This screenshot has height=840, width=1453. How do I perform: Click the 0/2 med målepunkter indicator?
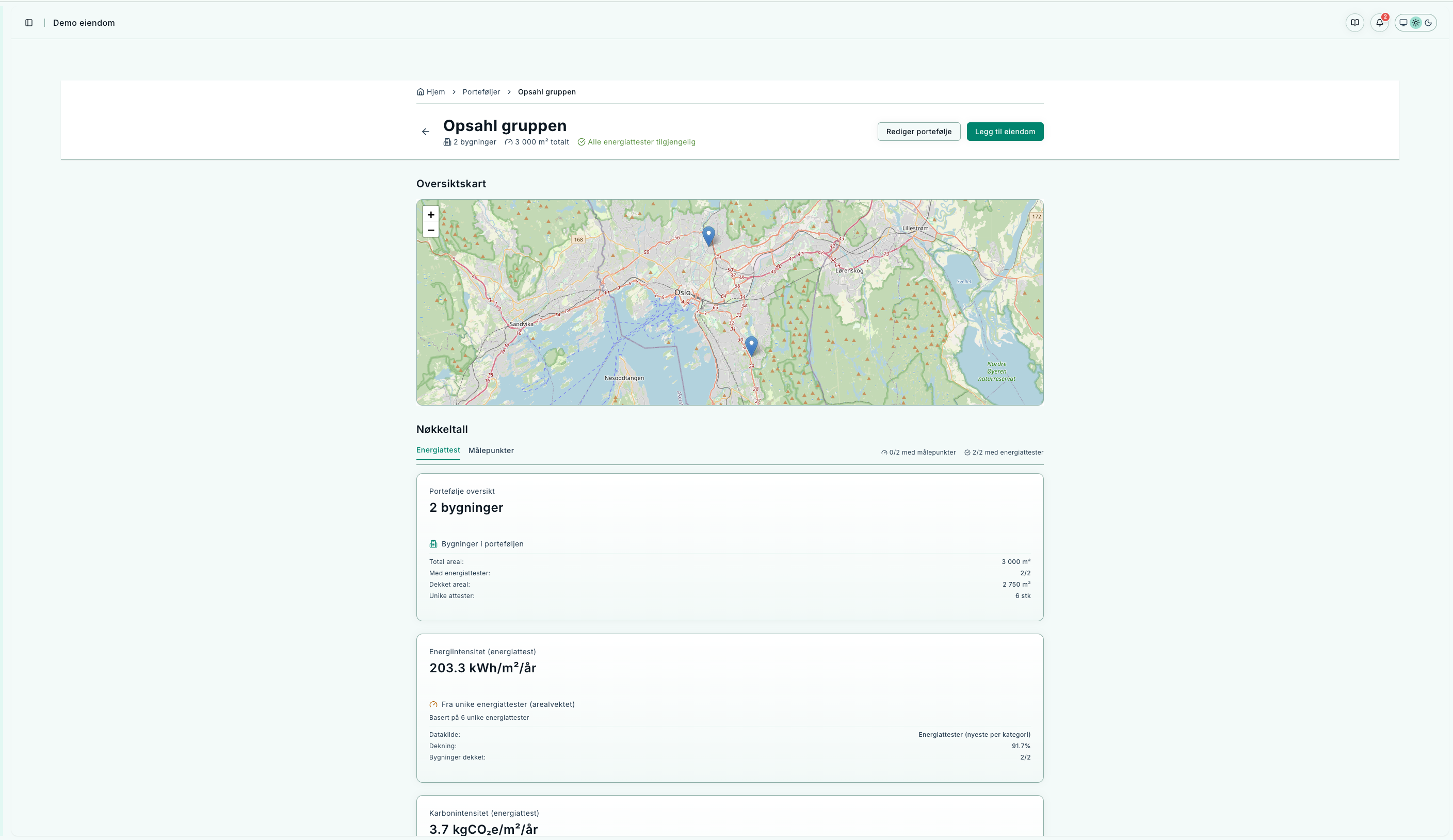(x=918, y=453)
